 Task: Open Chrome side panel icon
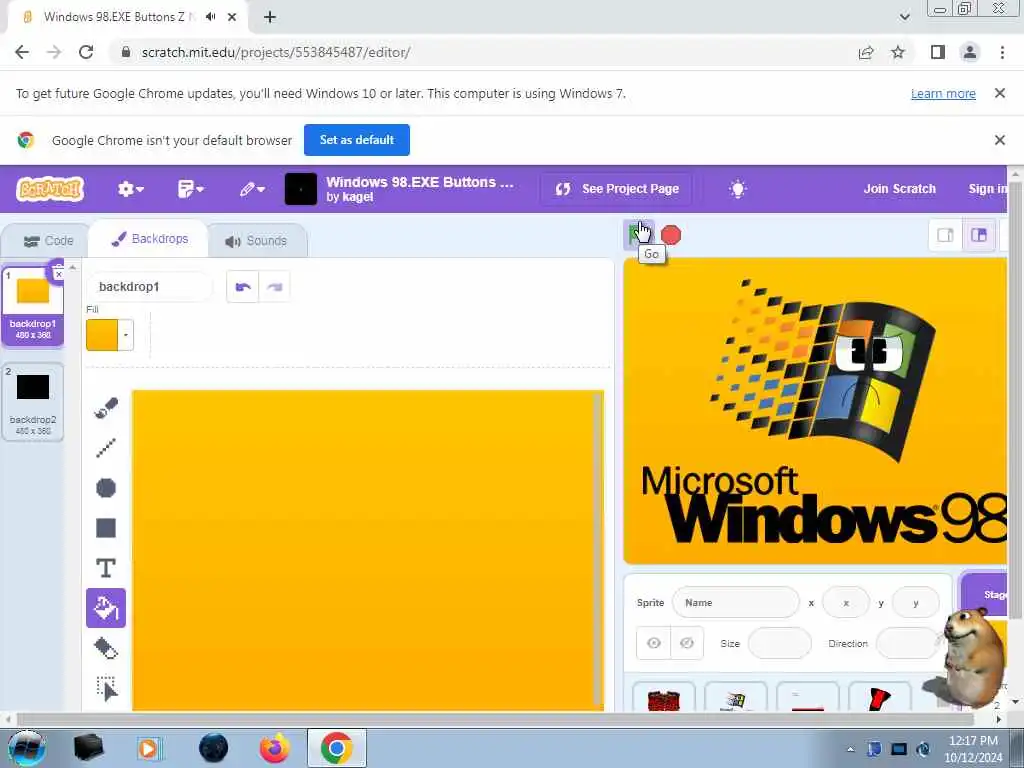click(938, 52)
